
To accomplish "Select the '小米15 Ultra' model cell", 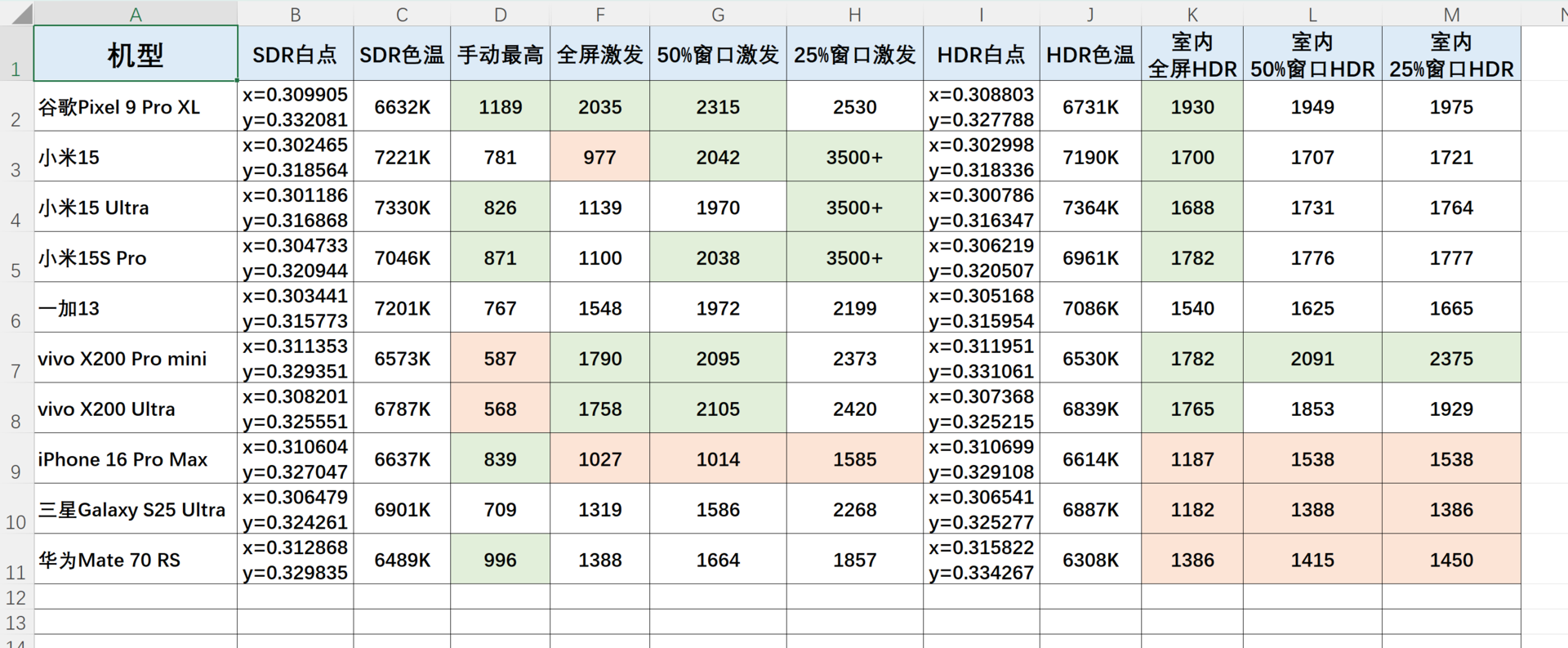I will click(136, 207).
